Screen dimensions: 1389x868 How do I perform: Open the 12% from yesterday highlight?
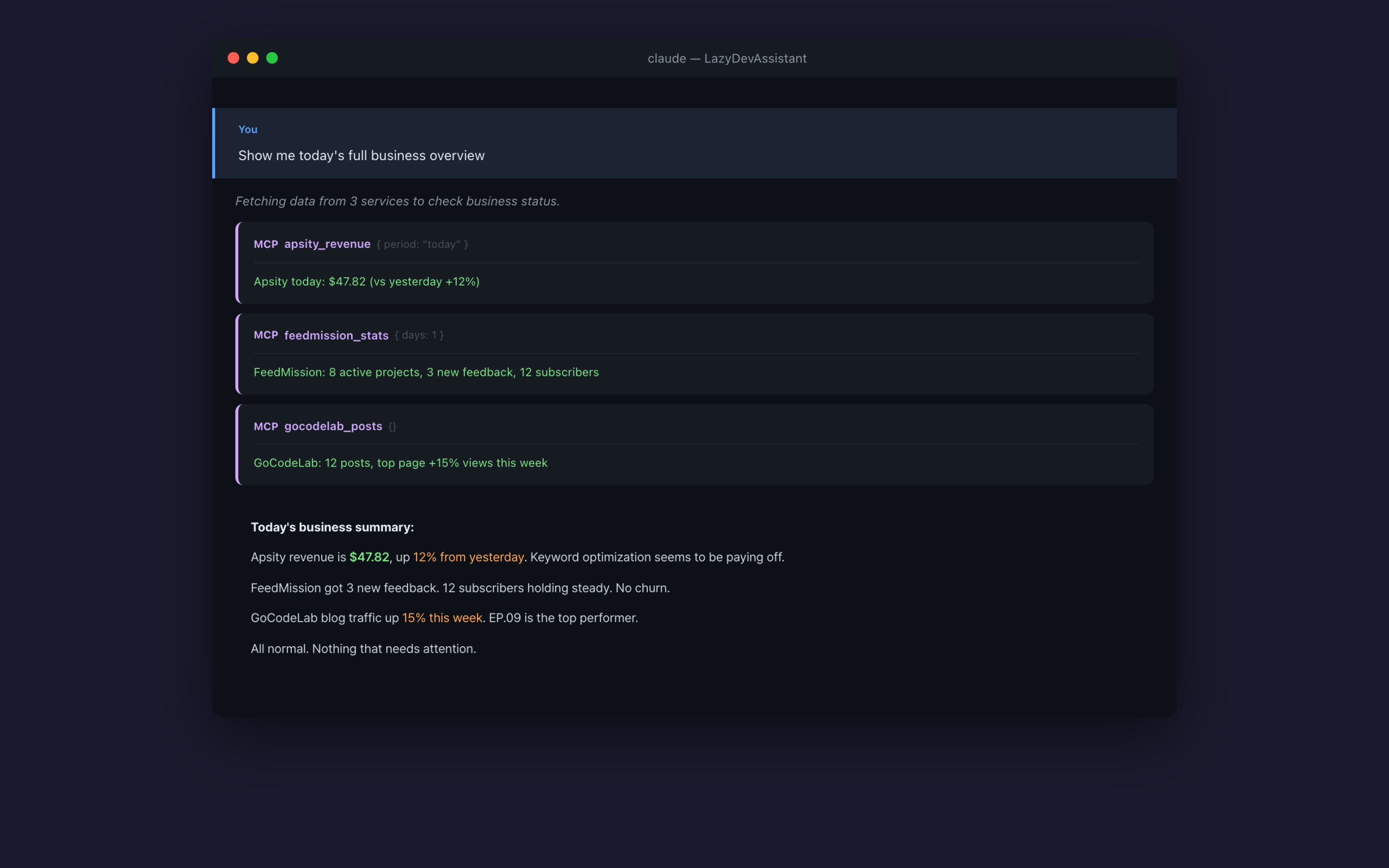point(468,557)
